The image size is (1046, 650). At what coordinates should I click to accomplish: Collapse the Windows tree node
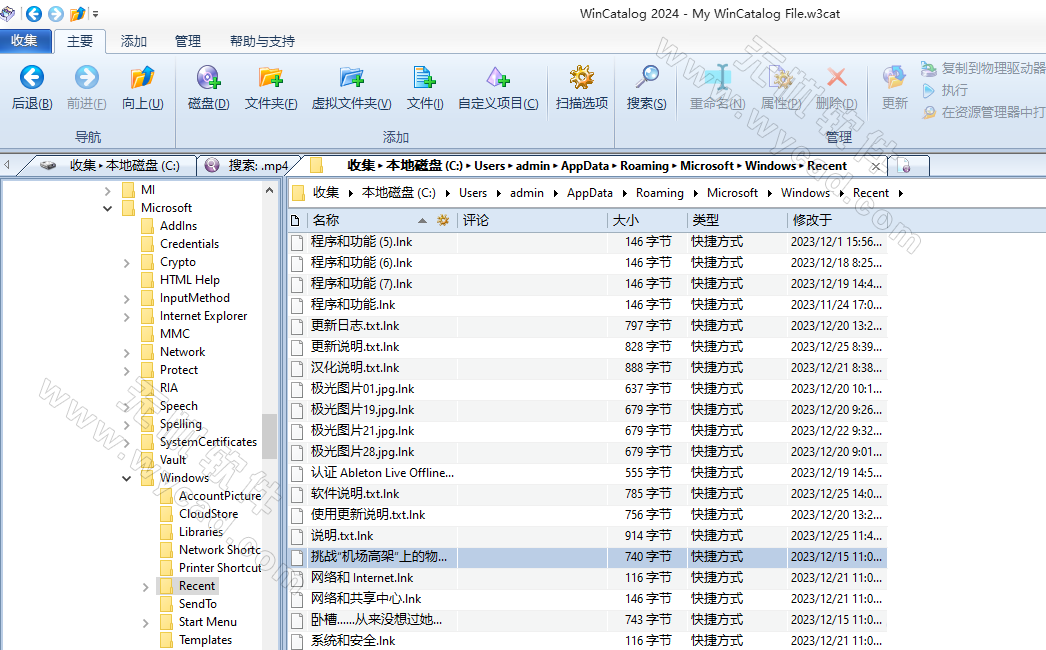click(126, 477)
